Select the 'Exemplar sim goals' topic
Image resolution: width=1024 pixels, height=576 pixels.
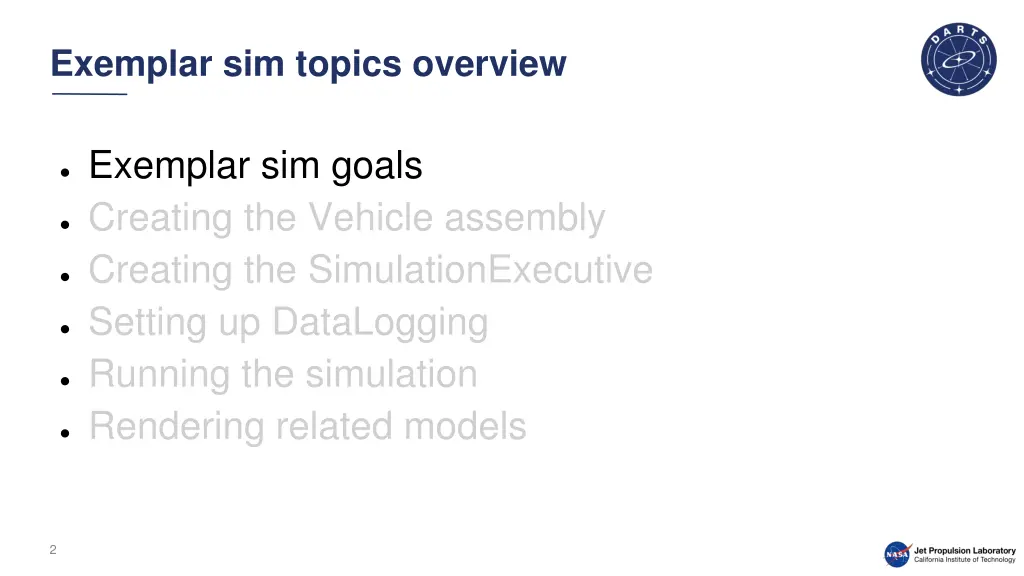(x=255, y=166)
